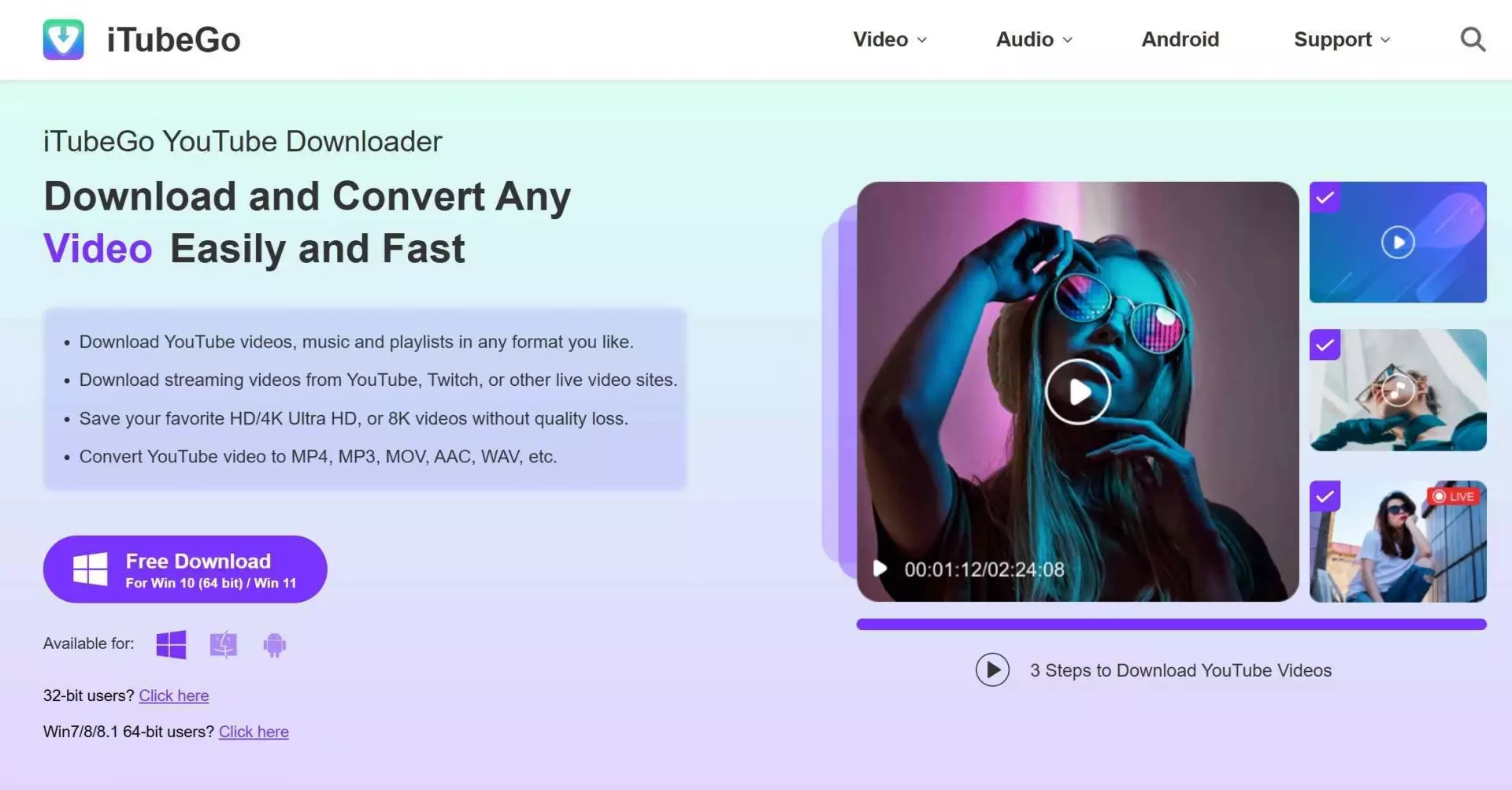Open the Android menu item
This screenshot has height=790, width=1512.
(x=1180, y=39)
